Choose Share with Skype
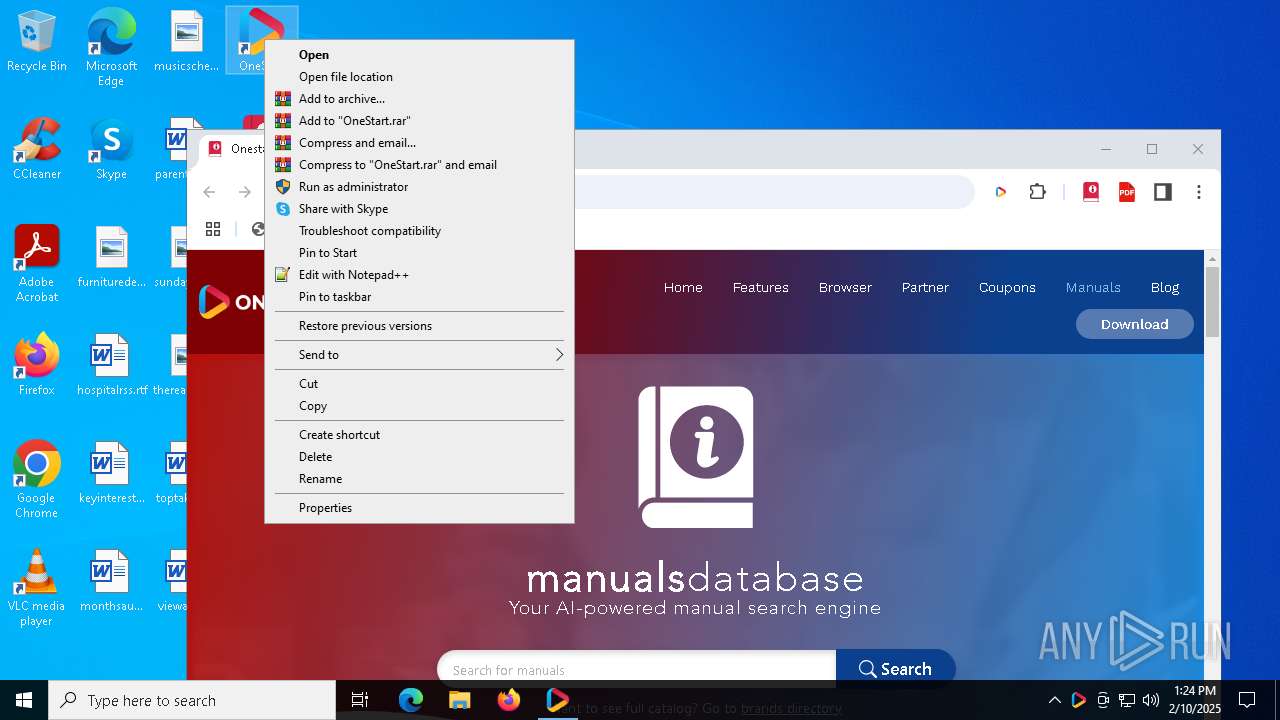Screen dimensions: 1280x720 click(x=419, y=209)
